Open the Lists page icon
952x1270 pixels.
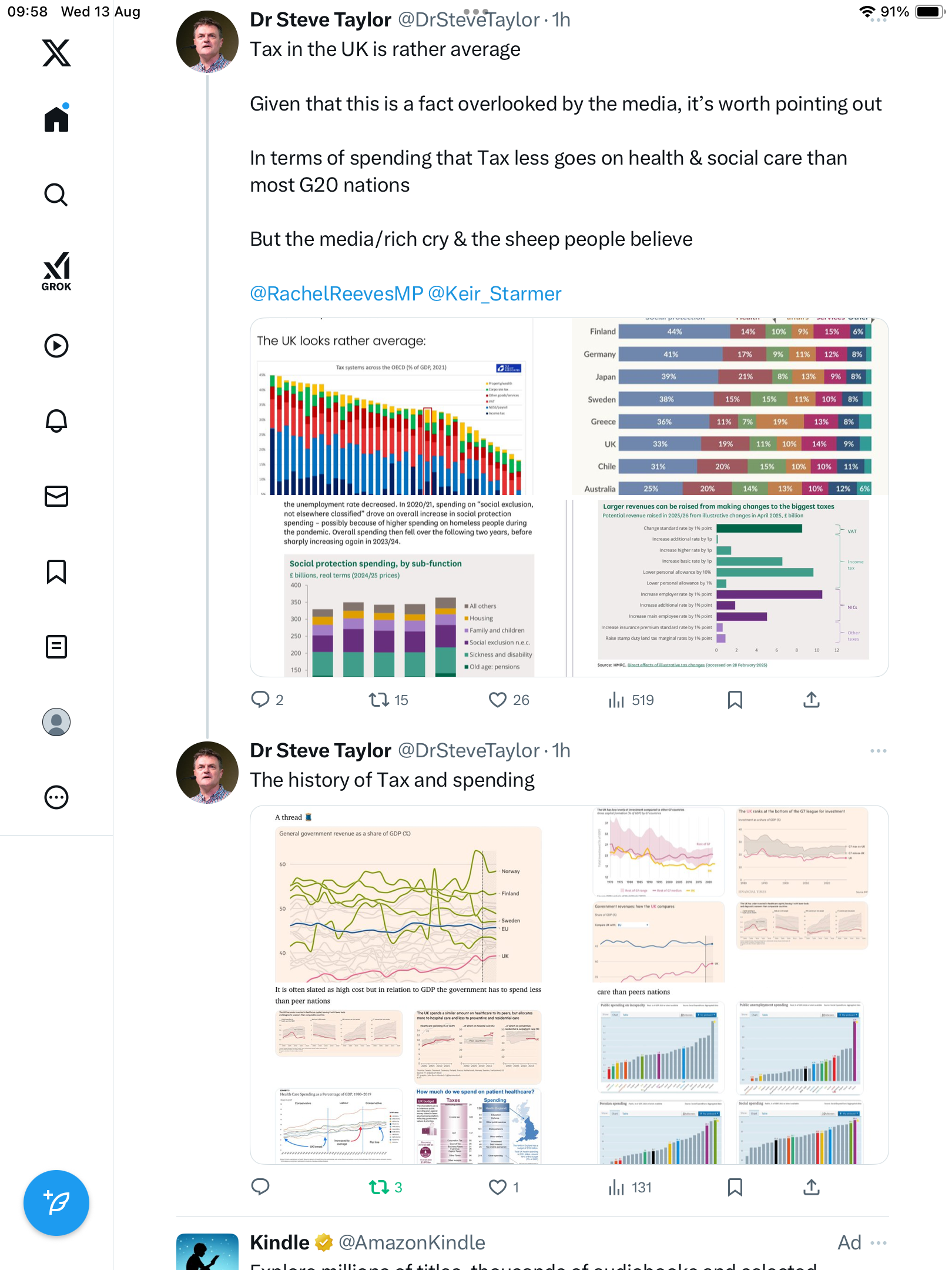pos(56,647)
